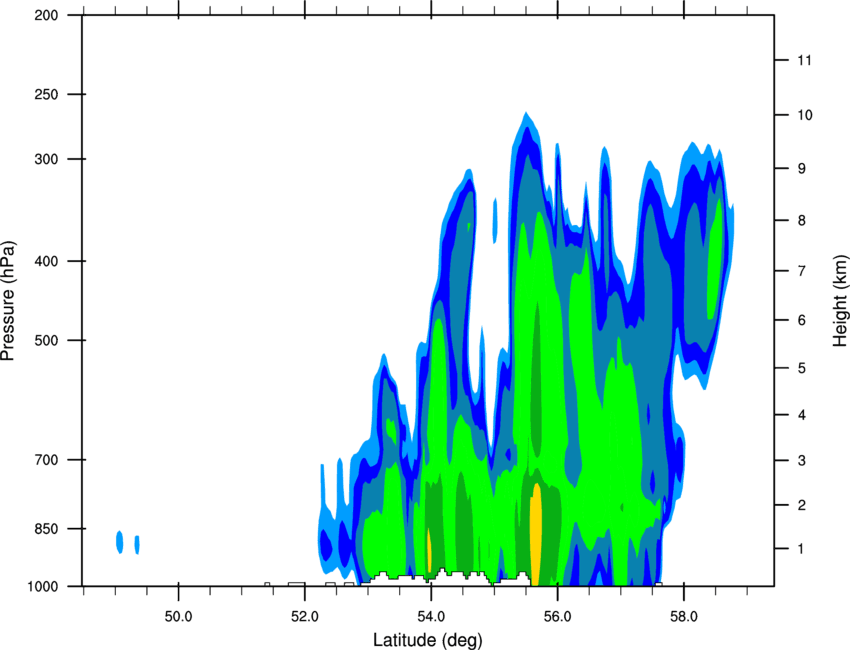Pick the 7 km height tick label
The height and width of the screenshot is (650, 850).
[x=801, y=271]
